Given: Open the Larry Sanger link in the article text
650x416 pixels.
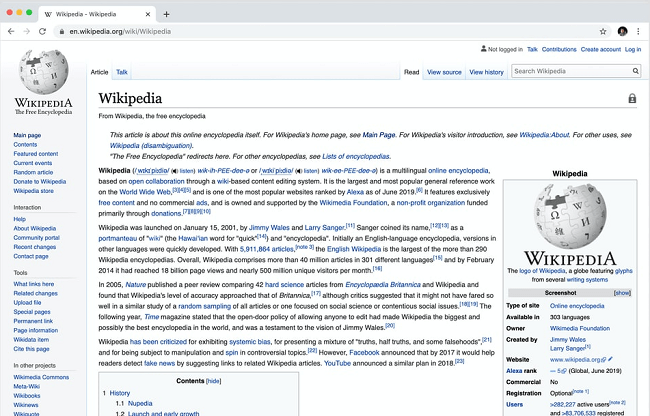Looking at the screenshot, I should click(325, 227).
